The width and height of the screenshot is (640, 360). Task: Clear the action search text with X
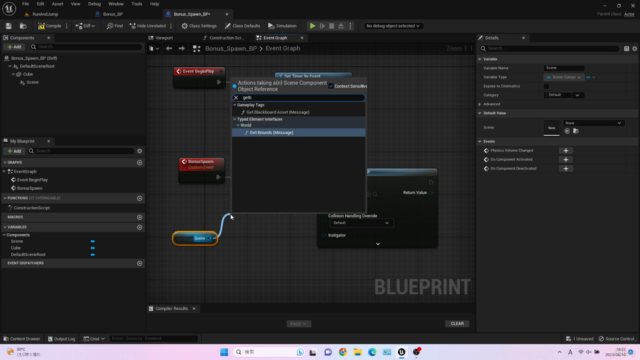pyautogui.click(x=236, y=98)
